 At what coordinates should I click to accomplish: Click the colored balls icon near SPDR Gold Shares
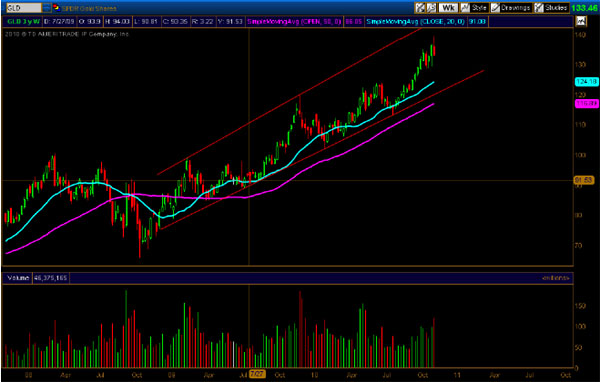(56, 8)
